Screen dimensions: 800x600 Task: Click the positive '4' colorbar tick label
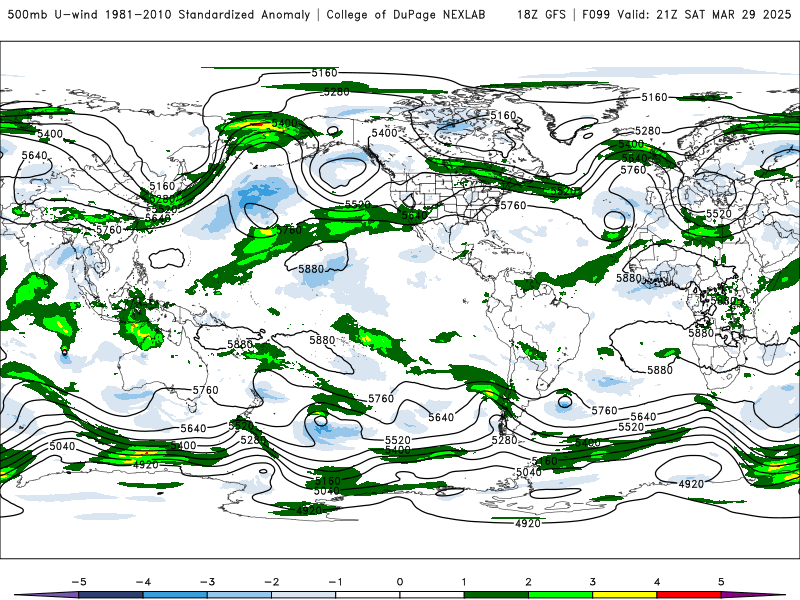point(657,582)
